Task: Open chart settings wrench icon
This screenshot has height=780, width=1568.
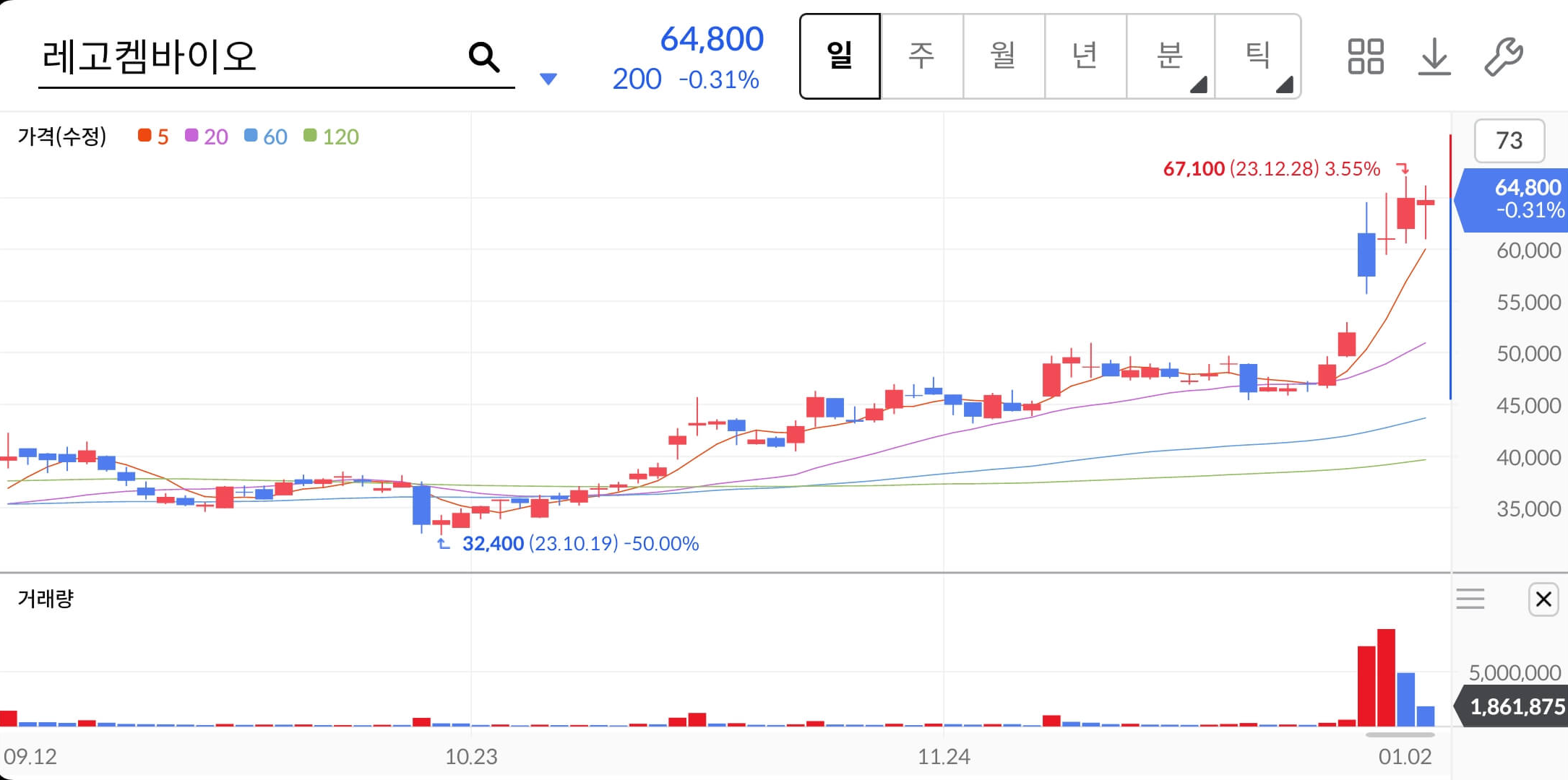Action: click(x=1503, y=56)
